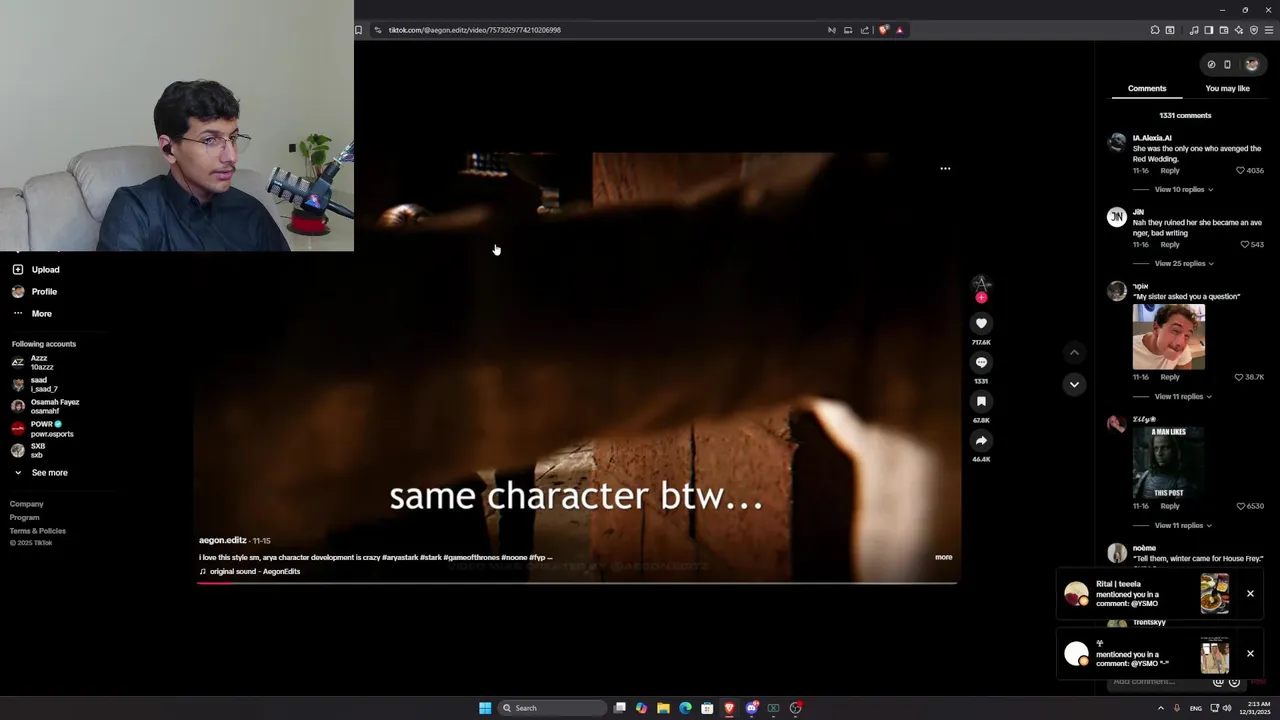
Task: Expand the video caption with more
Action: [943, 557]
